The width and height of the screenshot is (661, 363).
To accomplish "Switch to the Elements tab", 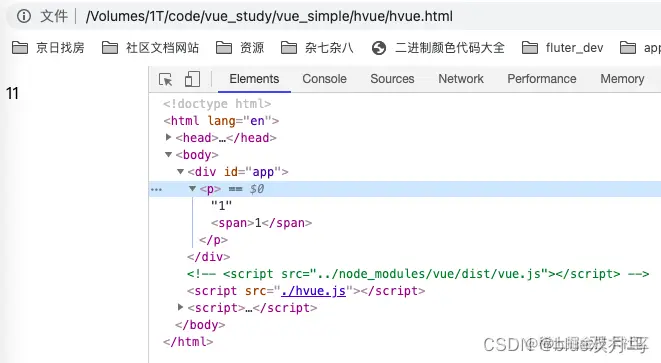I will 254,79.
